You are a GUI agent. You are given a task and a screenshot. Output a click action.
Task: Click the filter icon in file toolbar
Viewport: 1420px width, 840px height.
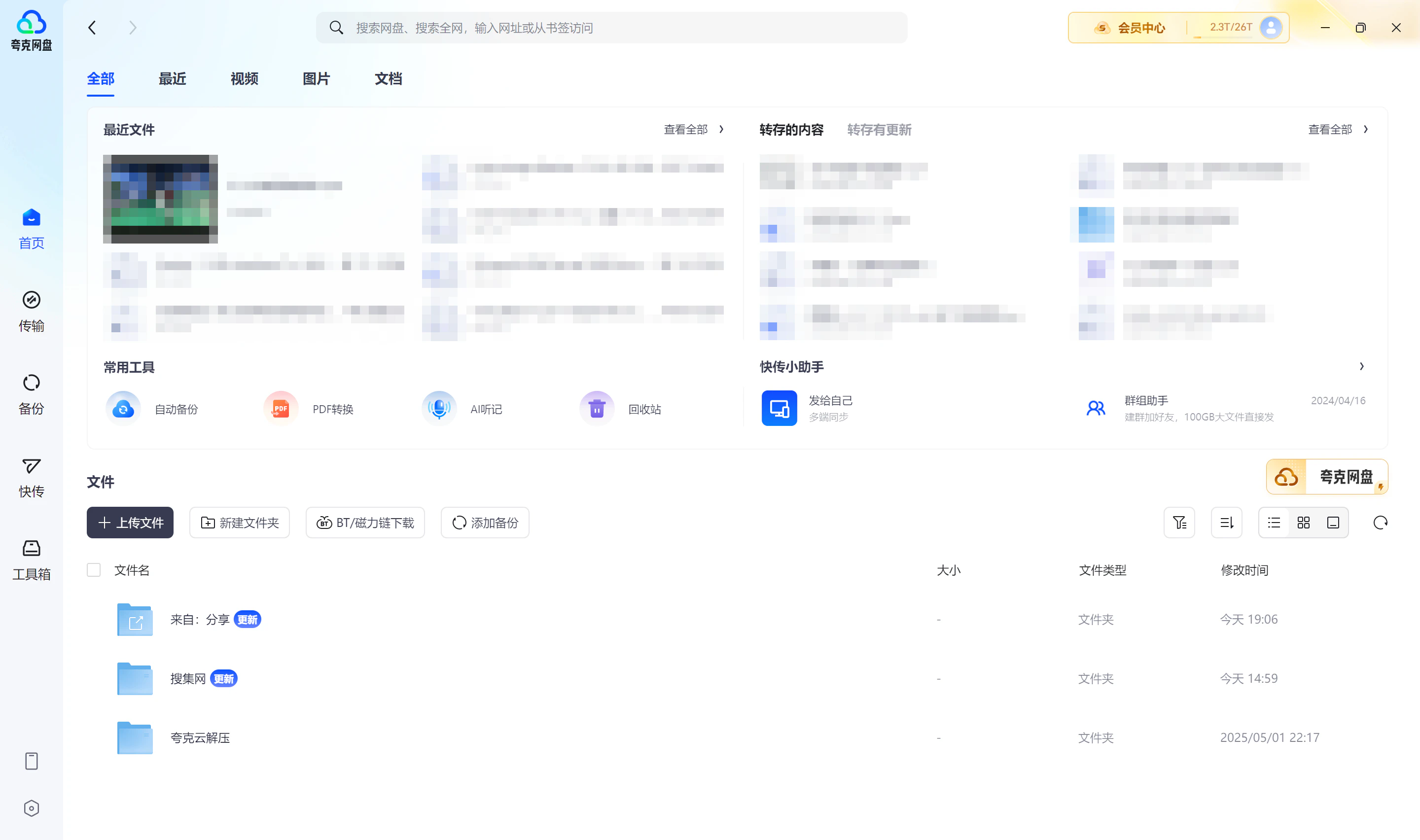1179,523
